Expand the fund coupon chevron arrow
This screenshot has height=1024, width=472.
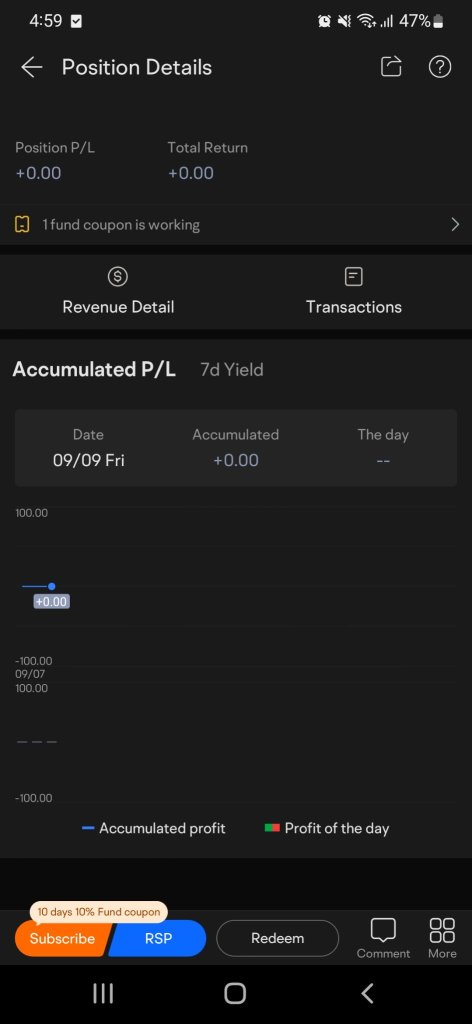coord(455,225)
